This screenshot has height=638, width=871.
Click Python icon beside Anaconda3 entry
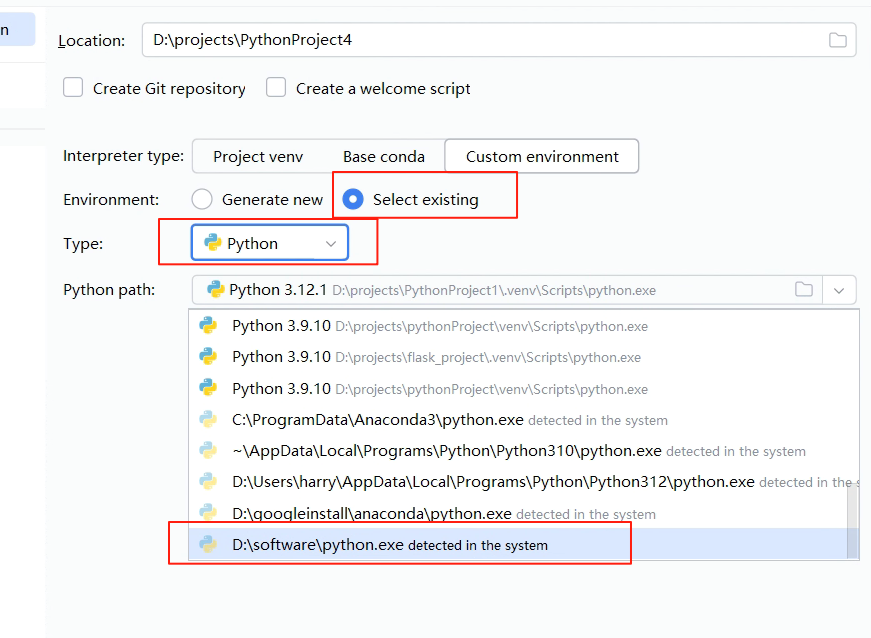pos(208,419)
